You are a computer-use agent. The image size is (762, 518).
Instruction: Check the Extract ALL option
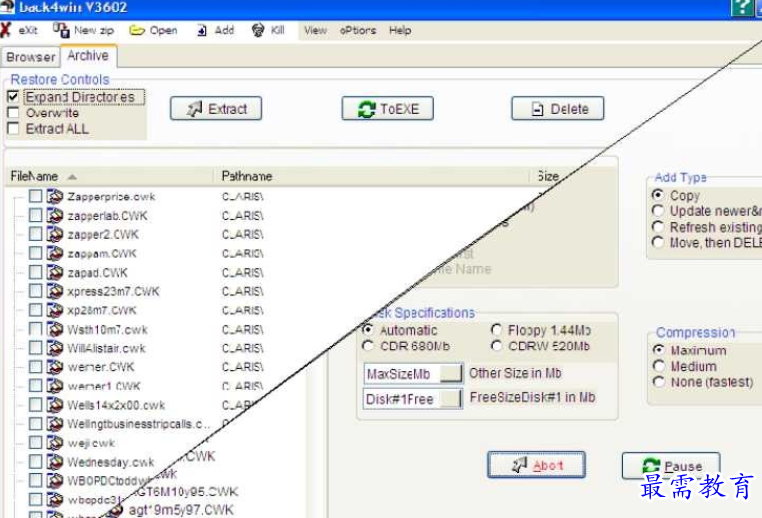(13, 129)
